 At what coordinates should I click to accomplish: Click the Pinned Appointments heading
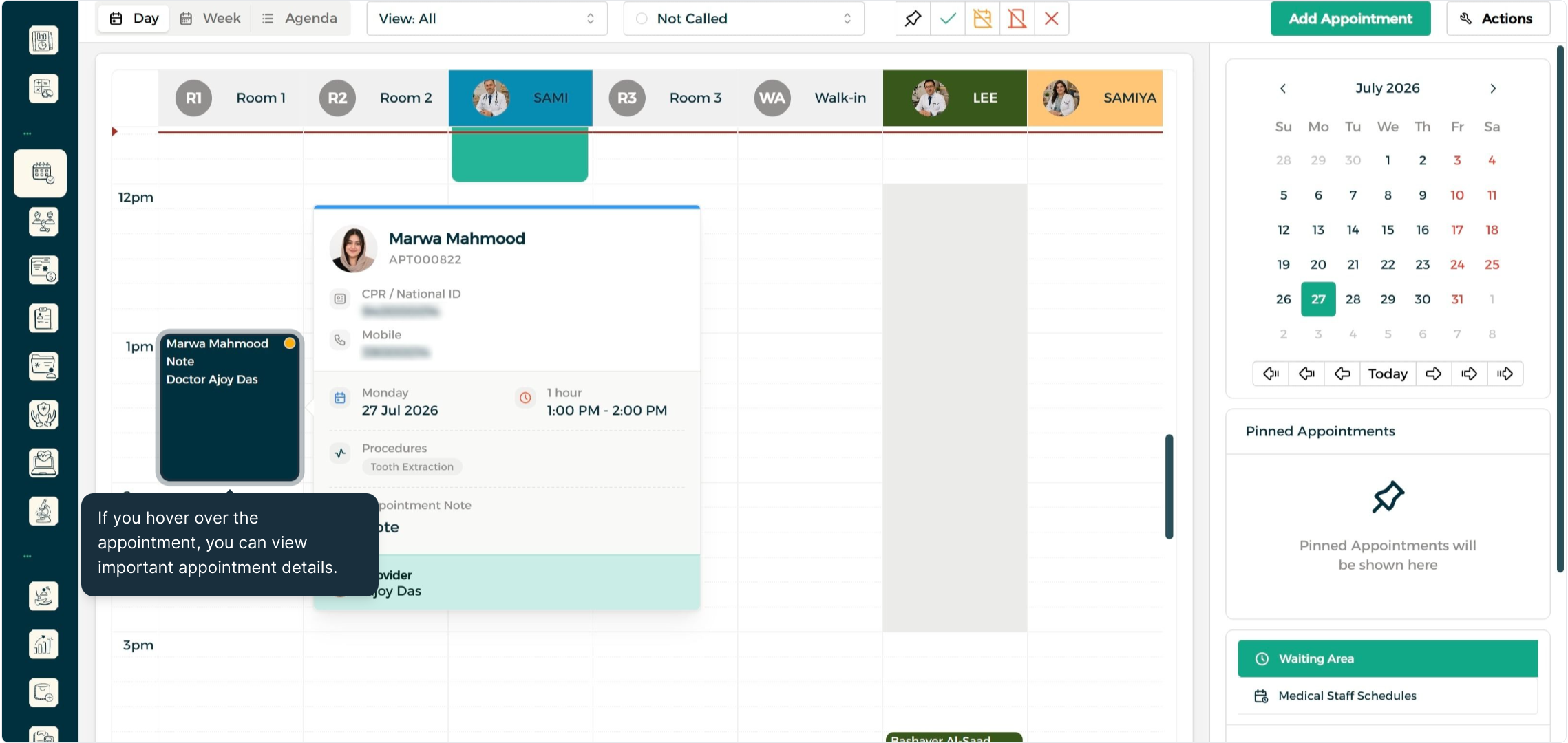tap(1320, 431)
